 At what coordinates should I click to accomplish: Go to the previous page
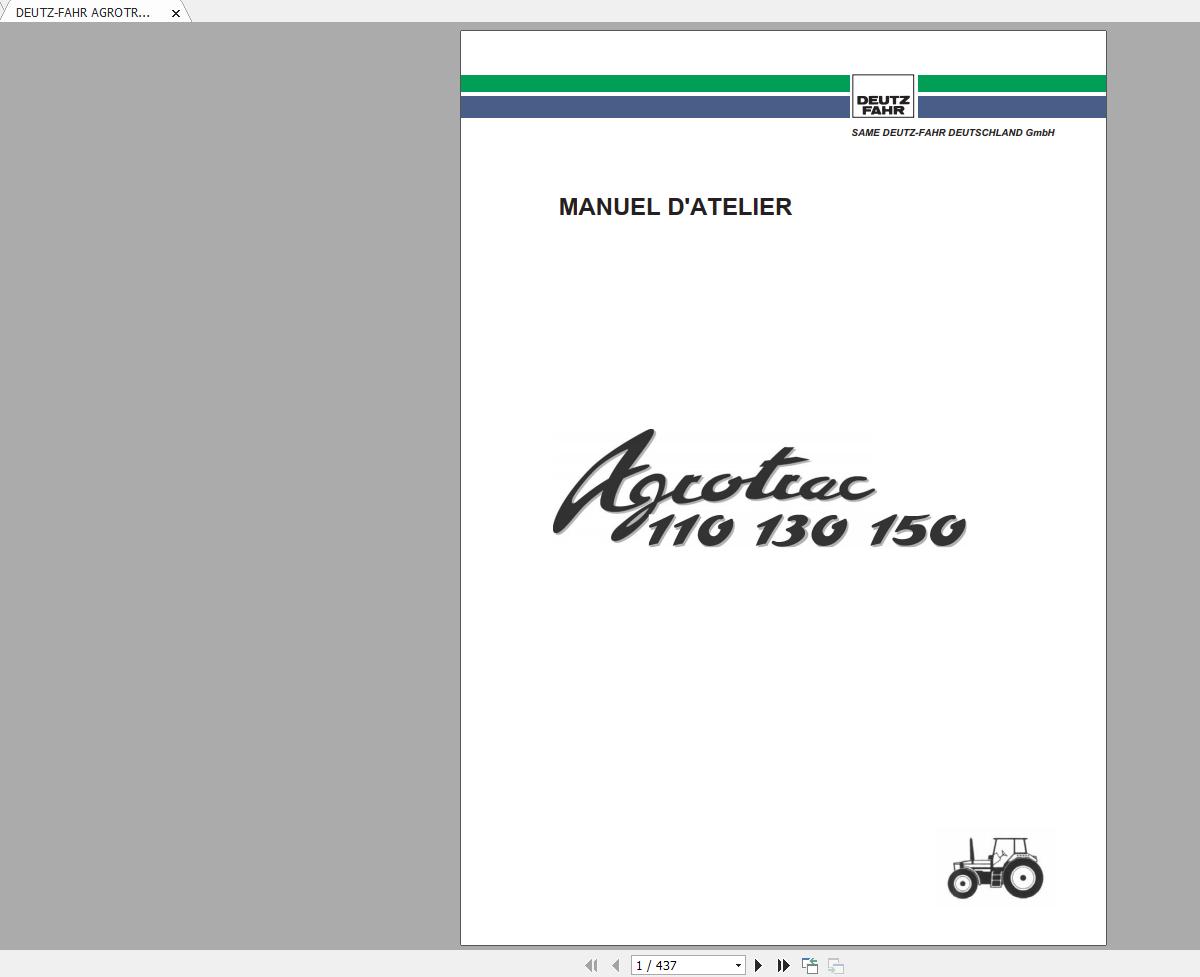615,965
